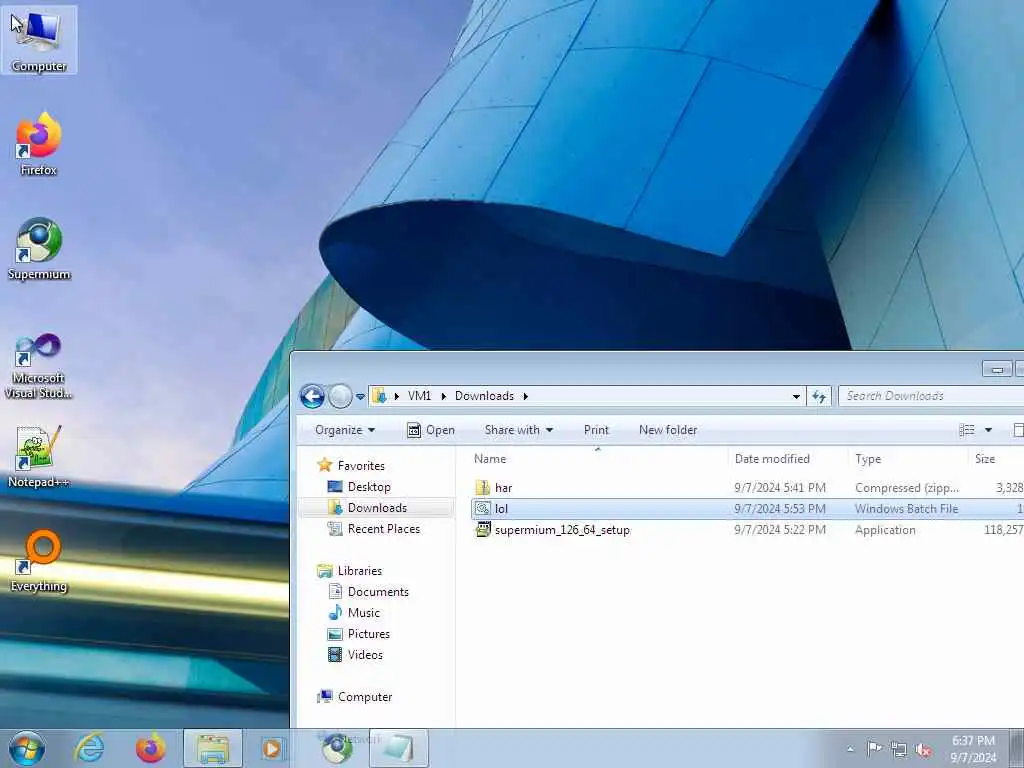The width and height of the screenshot is (1024, 768).
Task: Click the VM1 breadcrumb
Action: (x=419, y=396)
